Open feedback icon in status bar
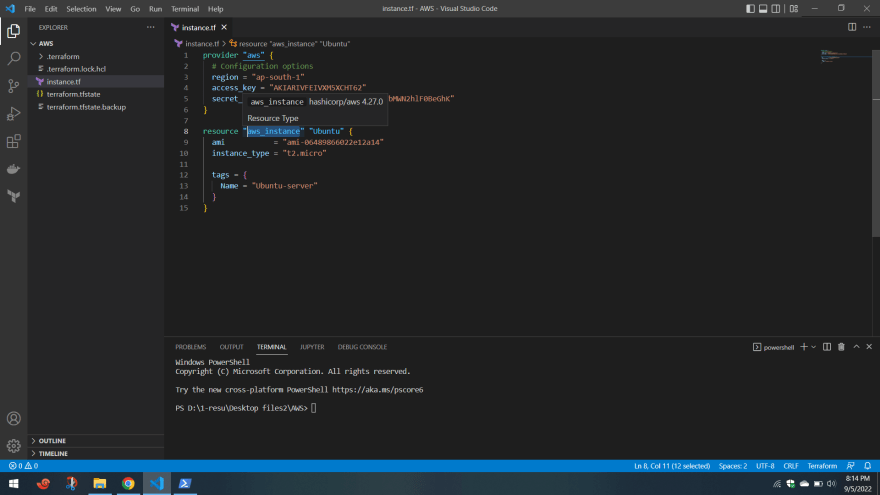Viewport: 880px width, 495px height. click(851, 466)
